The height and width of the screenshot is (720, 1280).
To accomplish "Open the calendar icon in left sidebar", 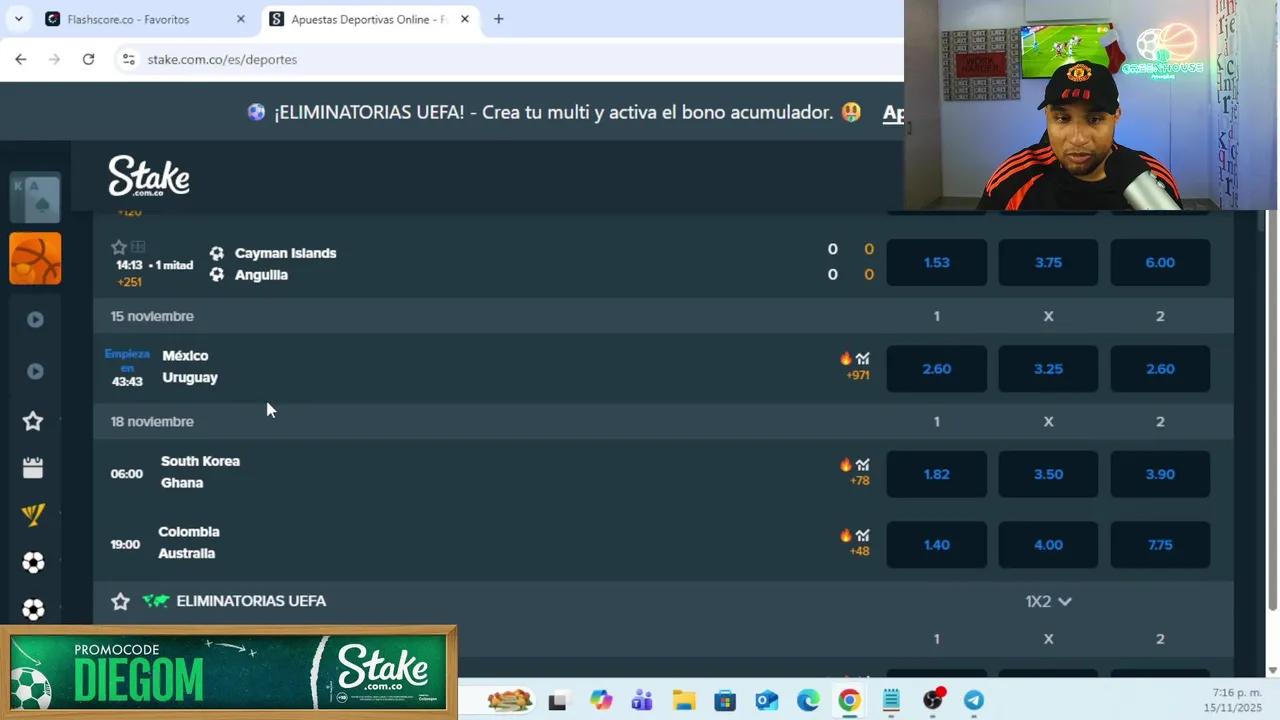I will [33, 467].
